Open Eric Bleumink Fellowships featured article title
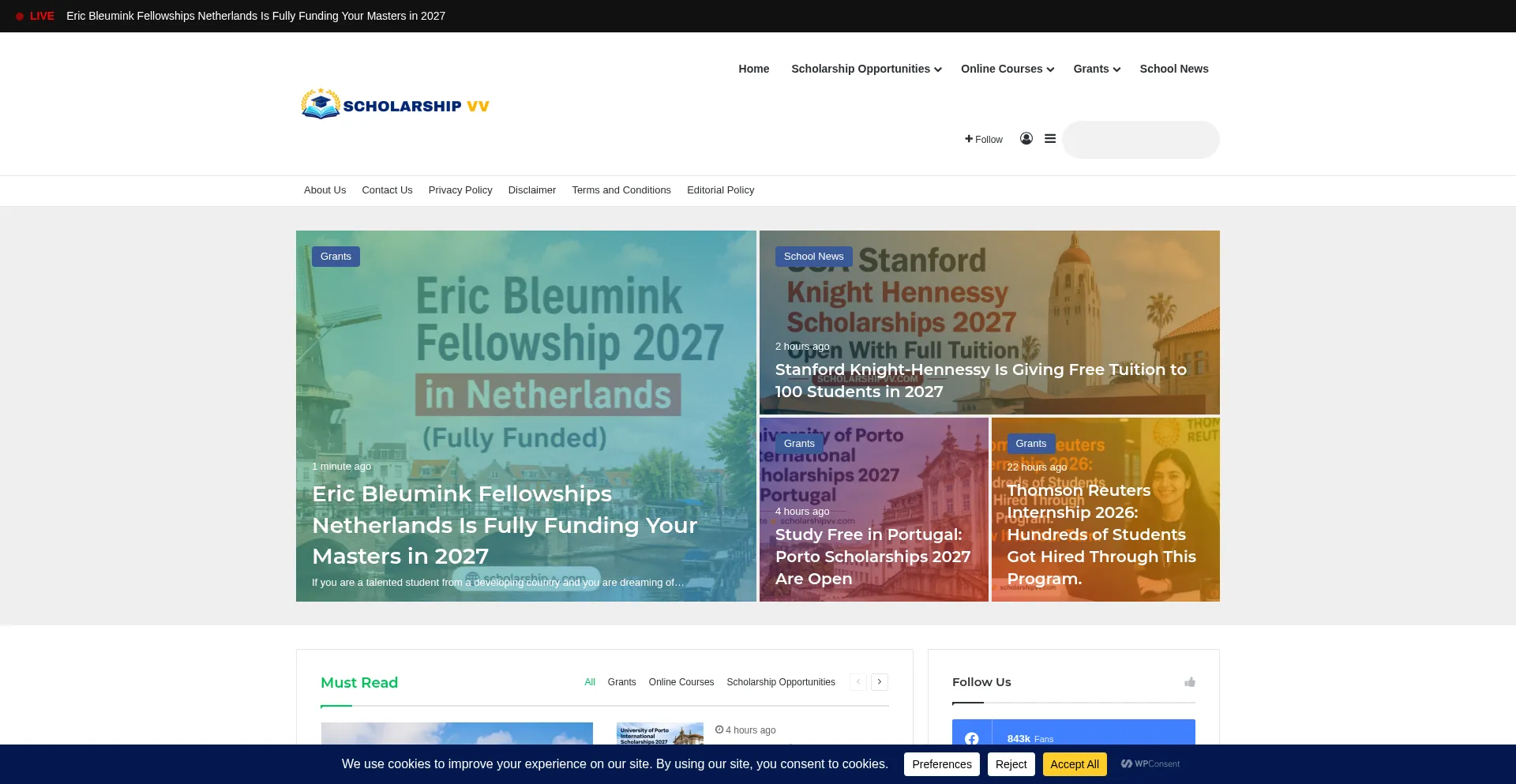The width and height of the screenshot is (1516, 784). 505,525
